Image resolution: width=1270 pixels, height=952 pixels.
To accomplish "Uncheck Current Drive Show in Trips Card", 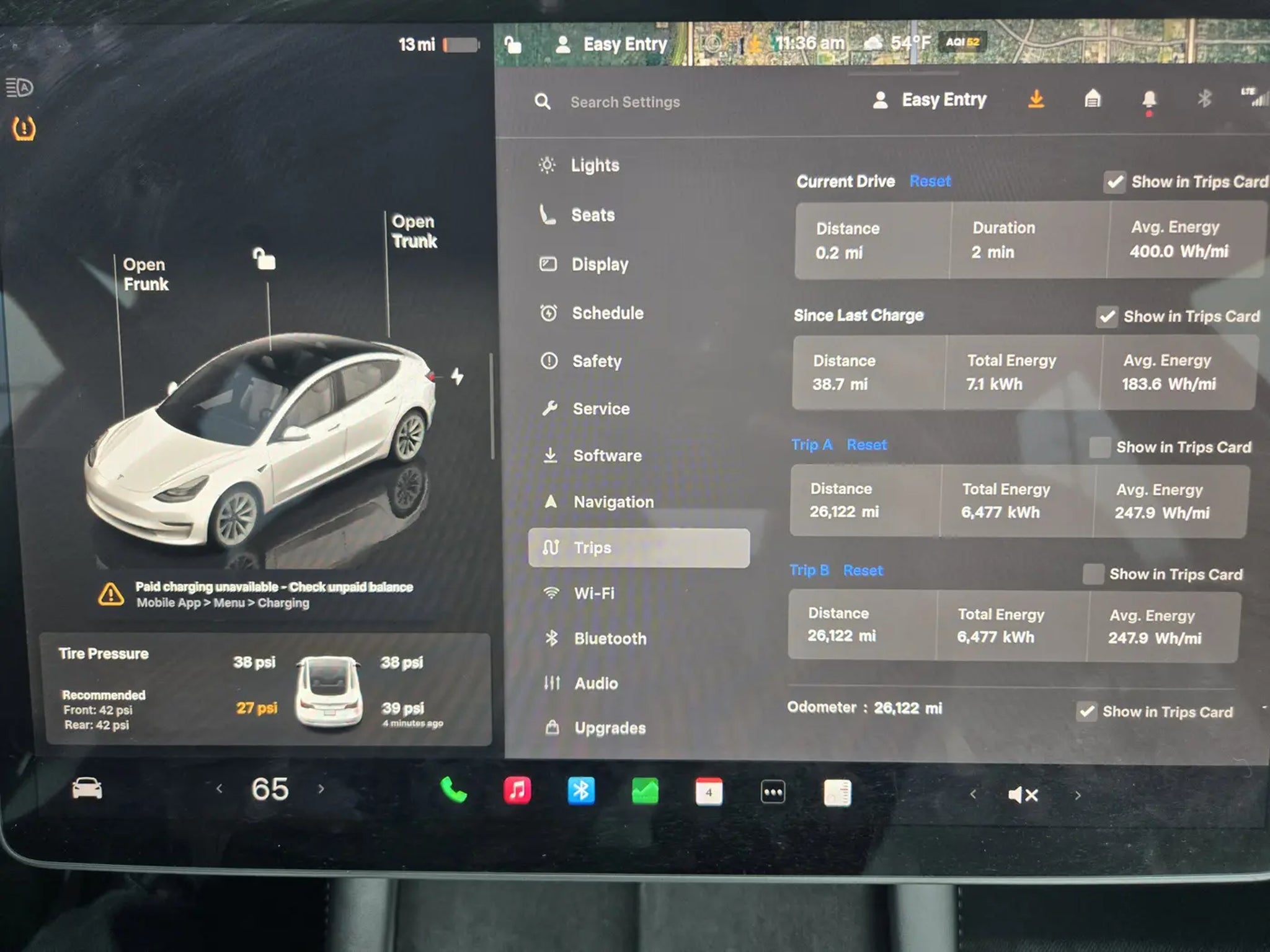I will (1114, 182).
